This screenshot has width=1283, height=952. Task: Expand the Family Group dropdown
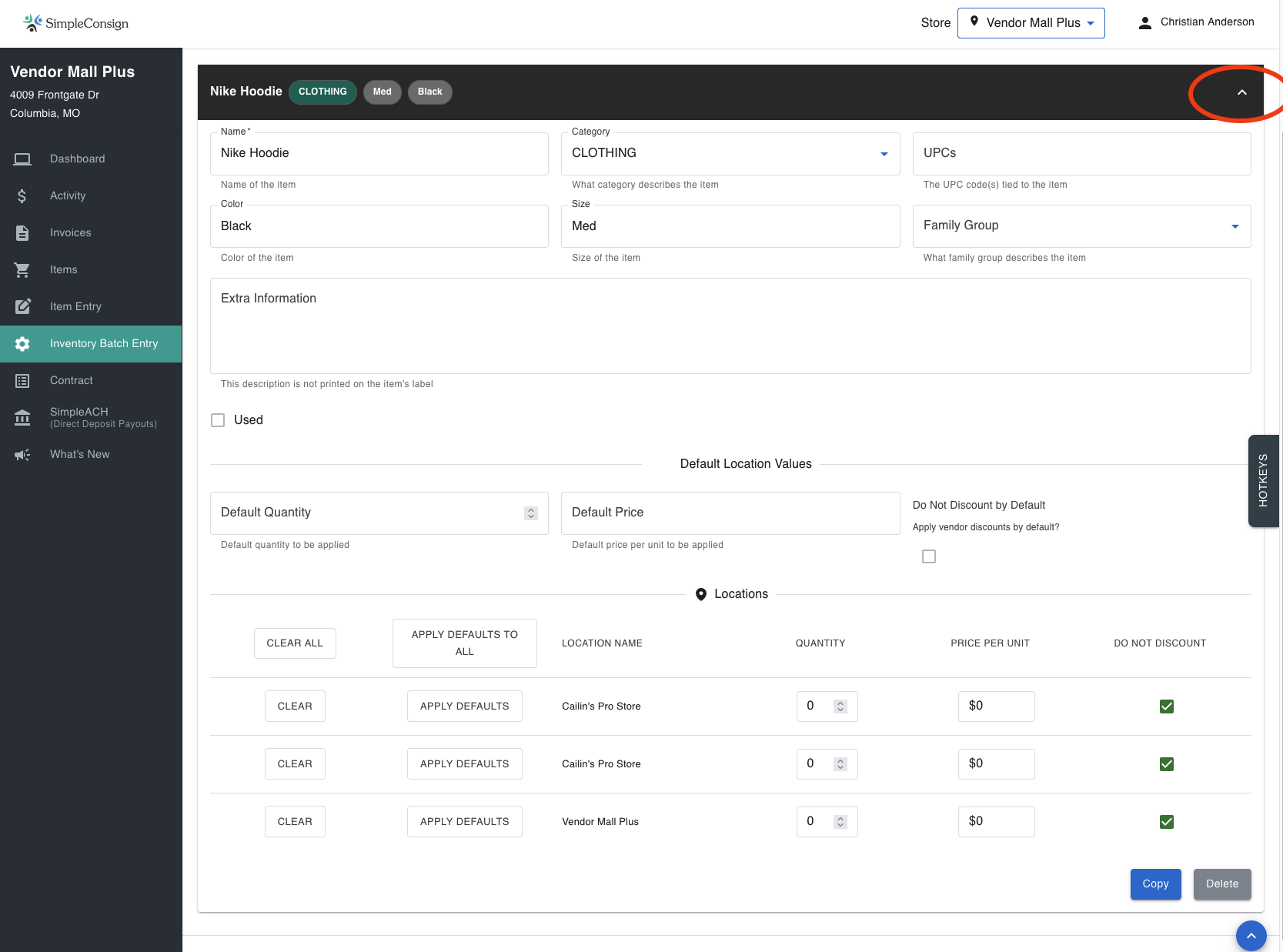[1081, 226]
